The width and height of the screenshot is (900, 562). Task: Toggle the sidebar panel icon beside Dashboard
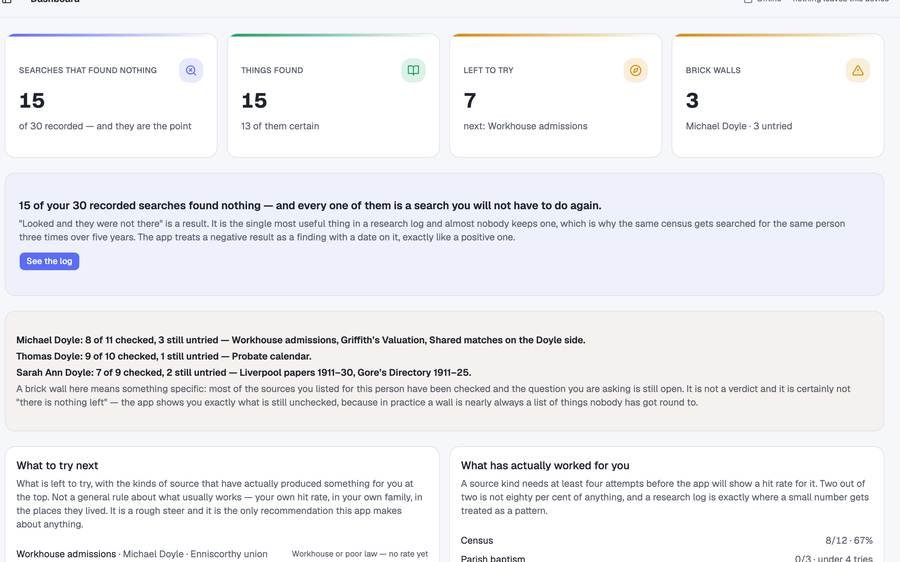(7, 1)
